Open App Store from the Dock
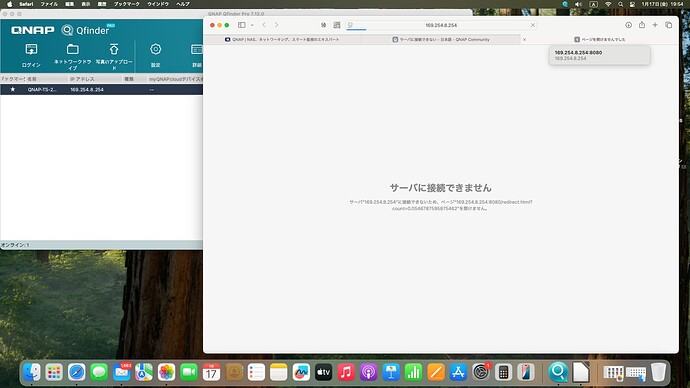The width and height of the screenshot is (690, 388). click(x=458, y=372)
